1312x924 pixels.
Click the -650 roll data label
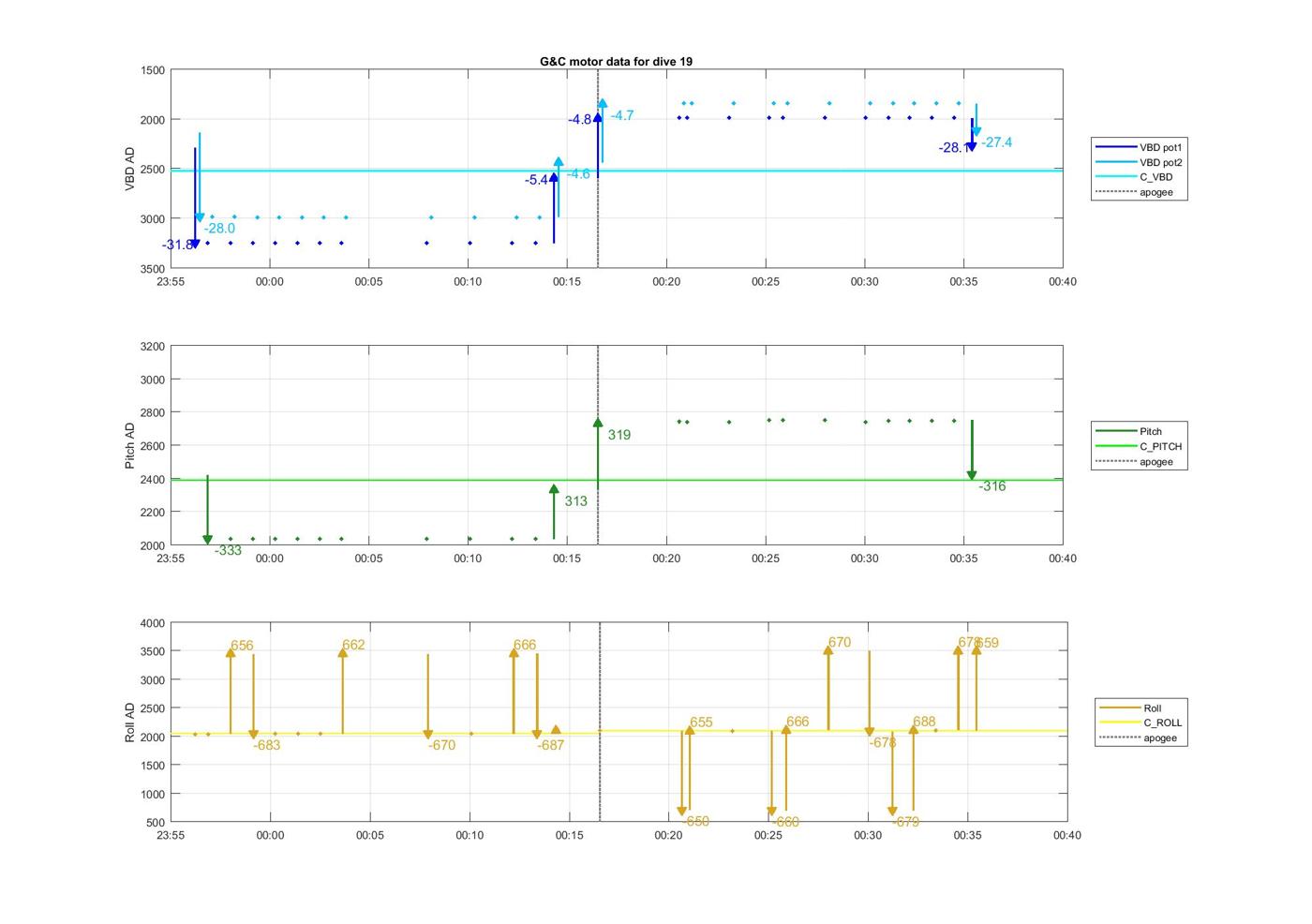point(696,821)
